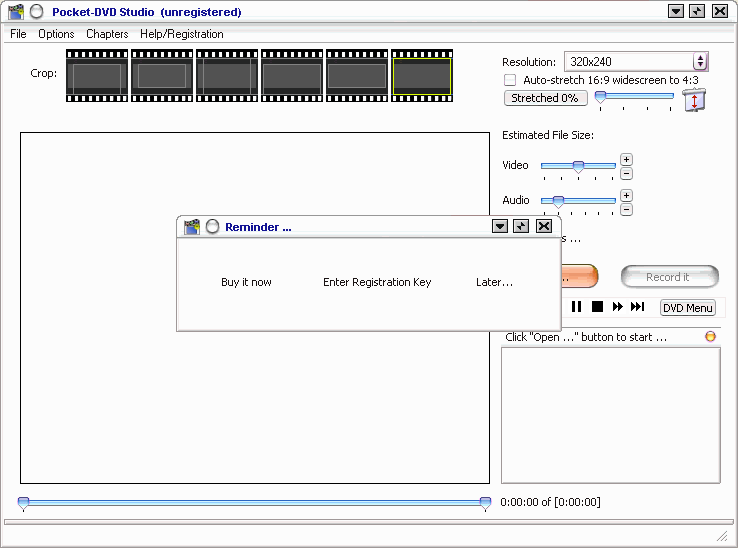The image size is (738, 548).
Task: Click the round button in the Reminder title bar
Action: click(212, 226)
